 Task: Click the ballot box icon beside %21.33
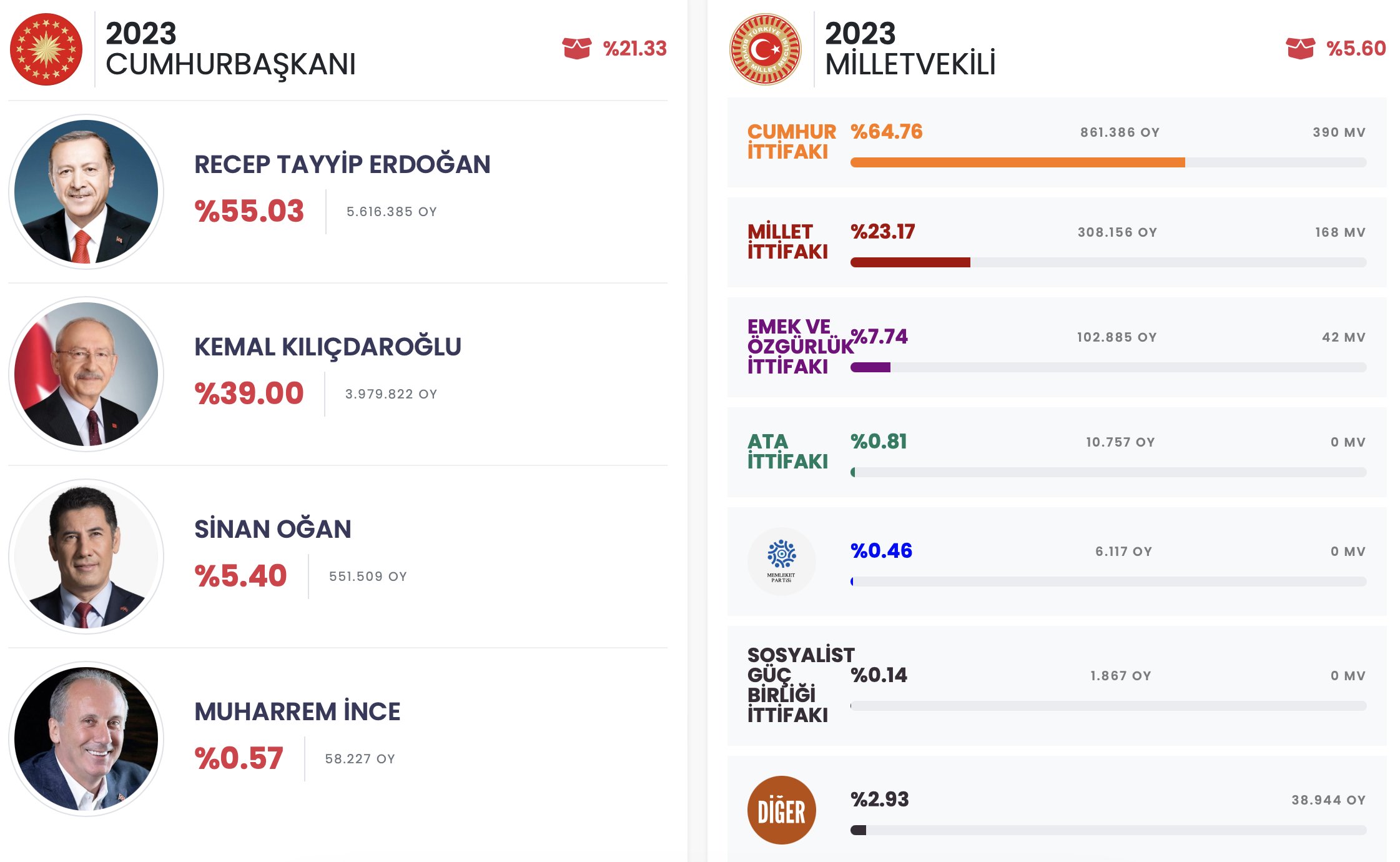(x=576, y=48)
